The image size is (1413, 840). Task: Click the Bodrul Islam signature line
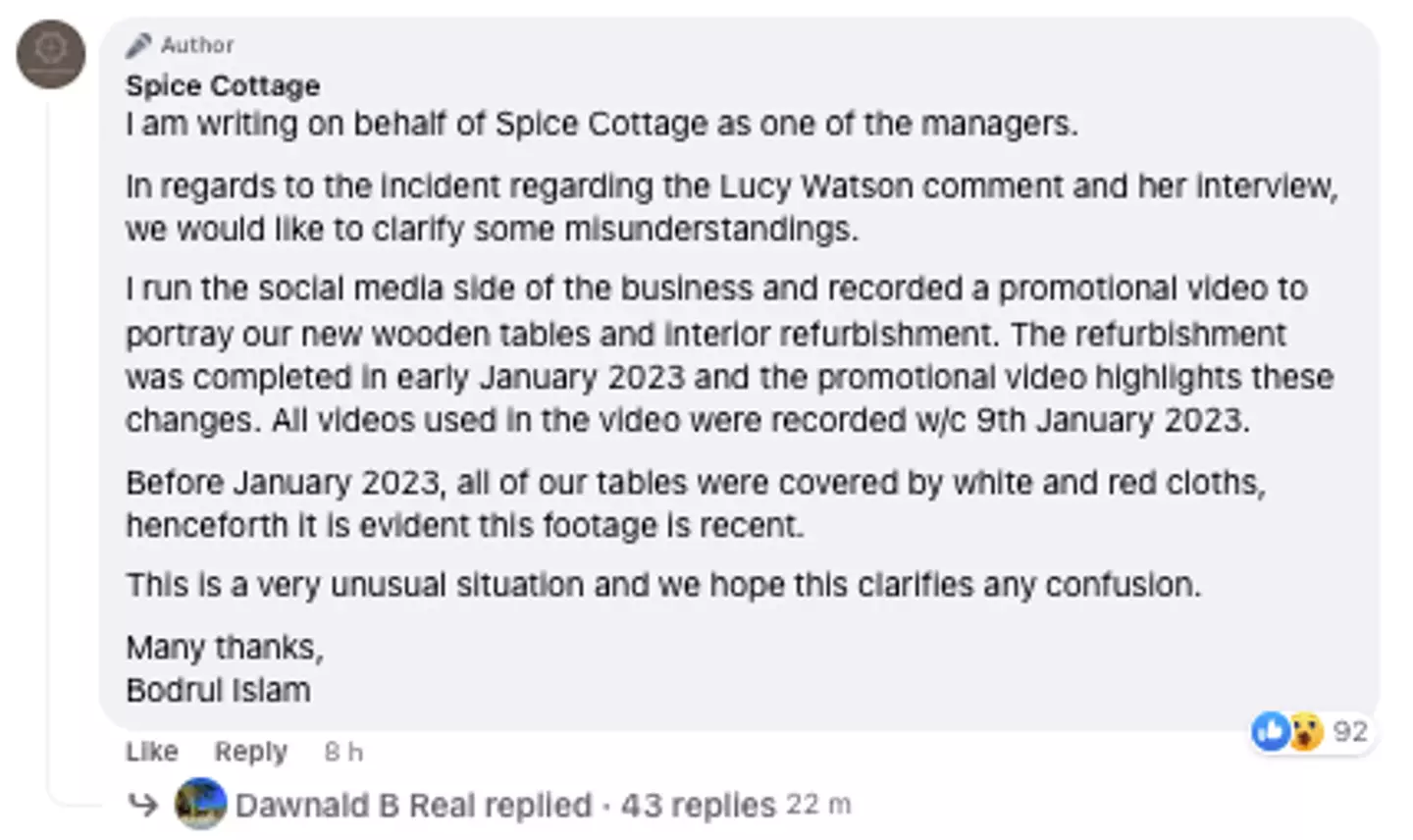[218, 690]
